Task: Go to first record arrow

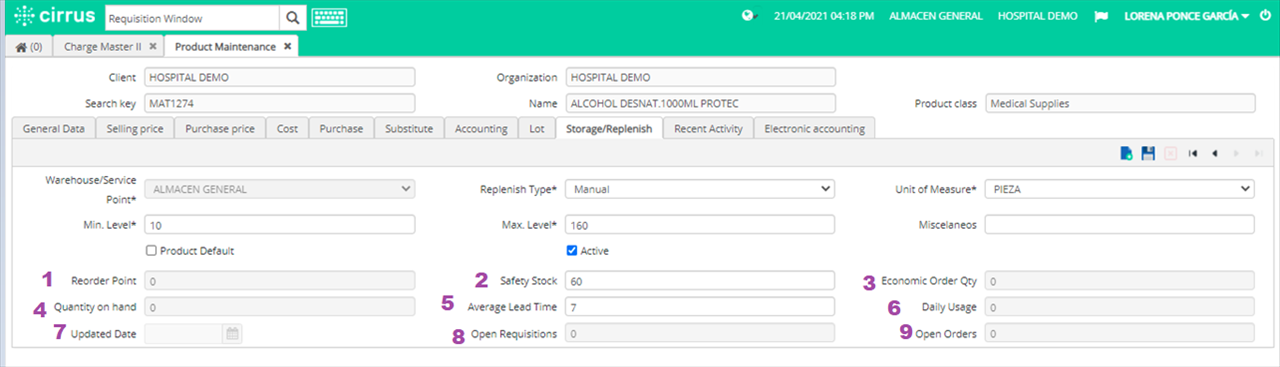Action: coord(1192,153)
